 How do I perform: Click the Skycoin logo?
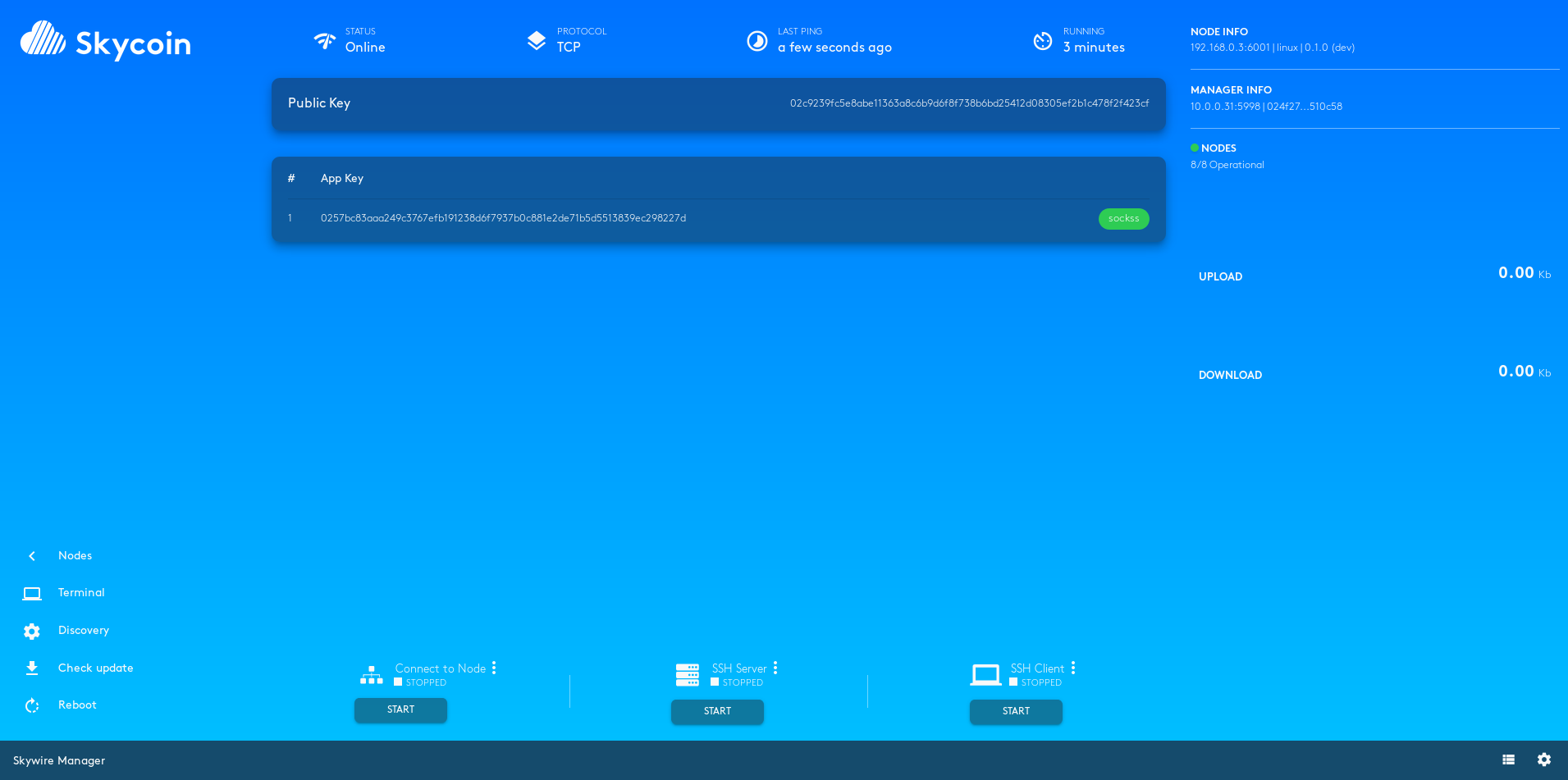[x=105, y=40]
